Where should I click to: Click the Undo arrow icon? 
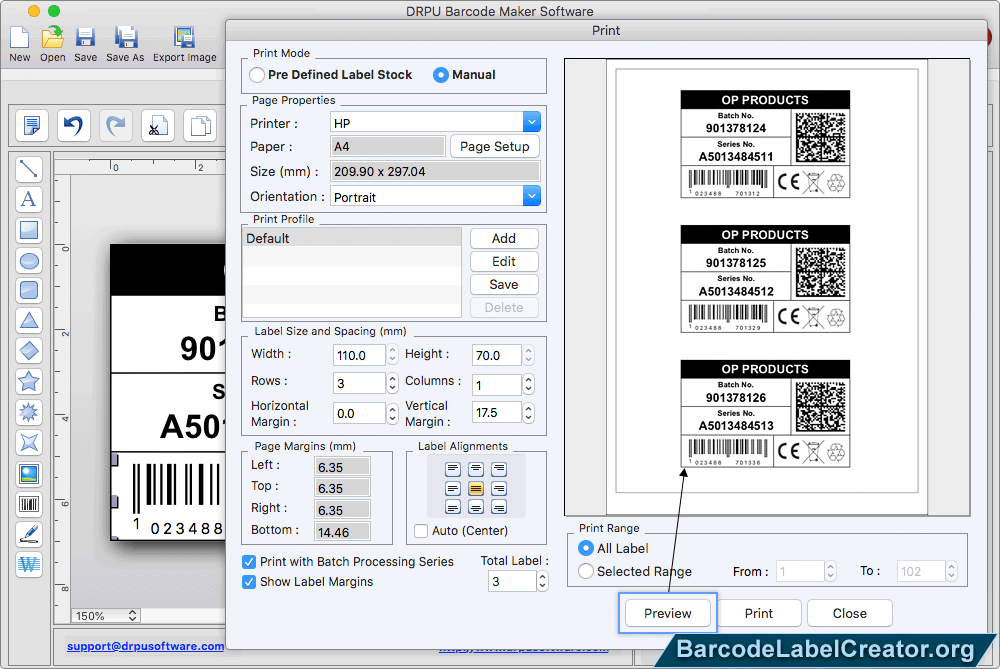73,125
